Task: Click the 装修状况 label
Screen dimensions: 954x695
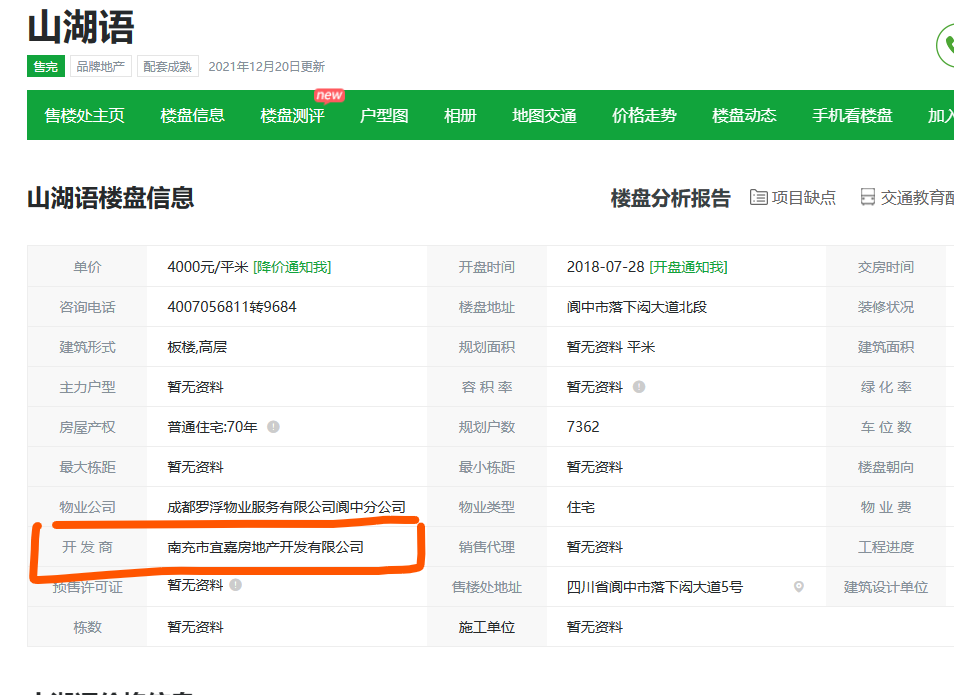Action: (886, 307)
